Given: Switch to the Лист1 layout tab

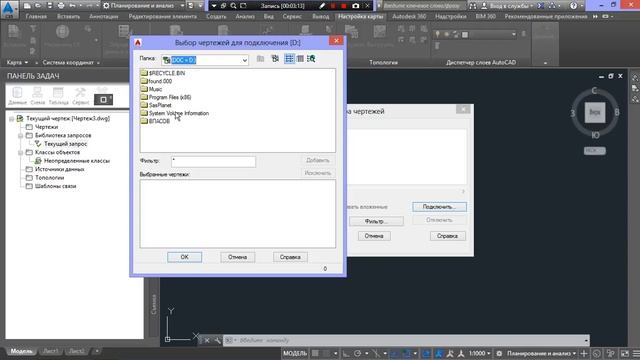Looking at the screenshot, I should pos(51,351).
